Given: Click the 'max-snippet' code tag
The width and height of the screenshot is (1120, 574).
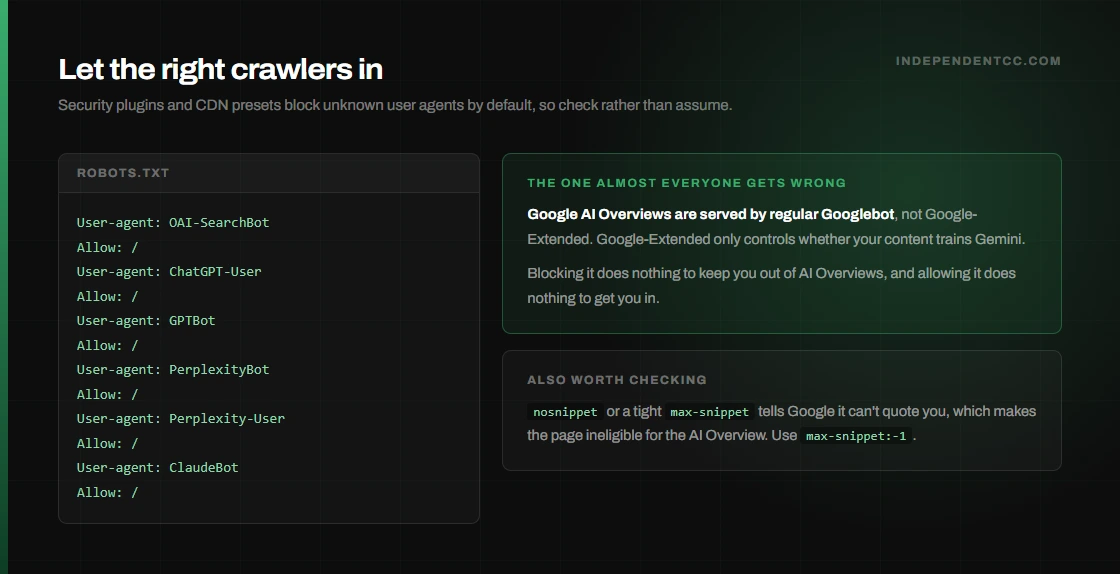Looking at the screenshot, I should pyautogui.click(x=709, y=412).
